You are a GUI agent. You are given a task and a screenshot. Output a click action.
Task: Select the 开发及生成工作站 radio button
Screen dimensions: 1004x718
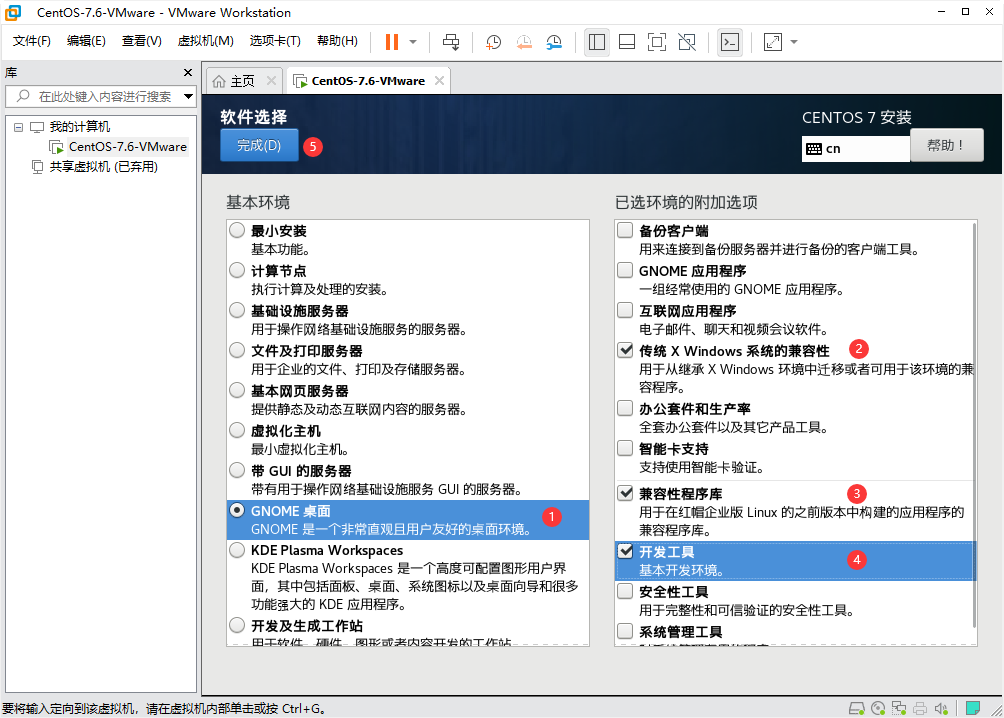pos(238,625)
